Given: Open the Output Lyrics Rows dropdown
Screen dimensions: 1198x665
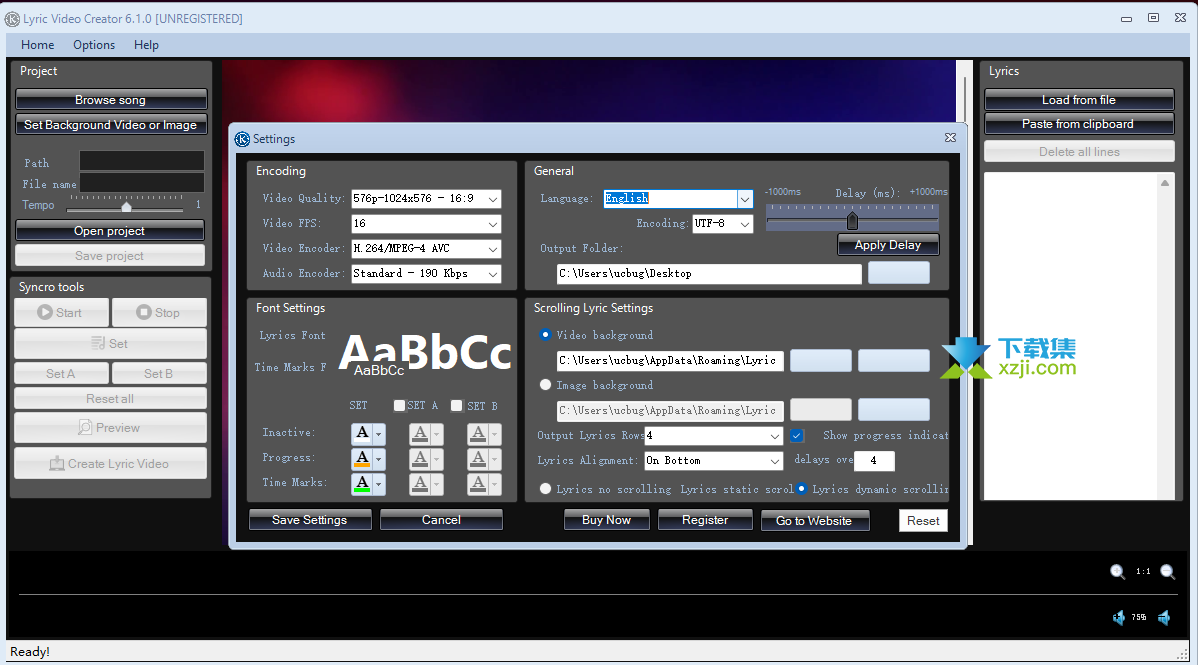Looking at the screenshot, I should (x=775, y=436).
